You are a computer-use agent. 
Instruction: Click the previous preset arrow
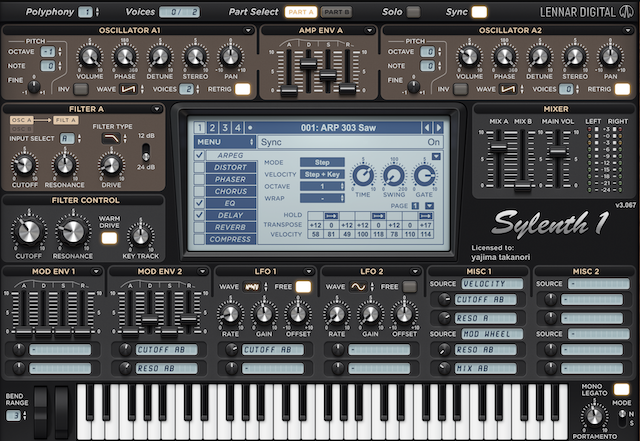[427, 127]
